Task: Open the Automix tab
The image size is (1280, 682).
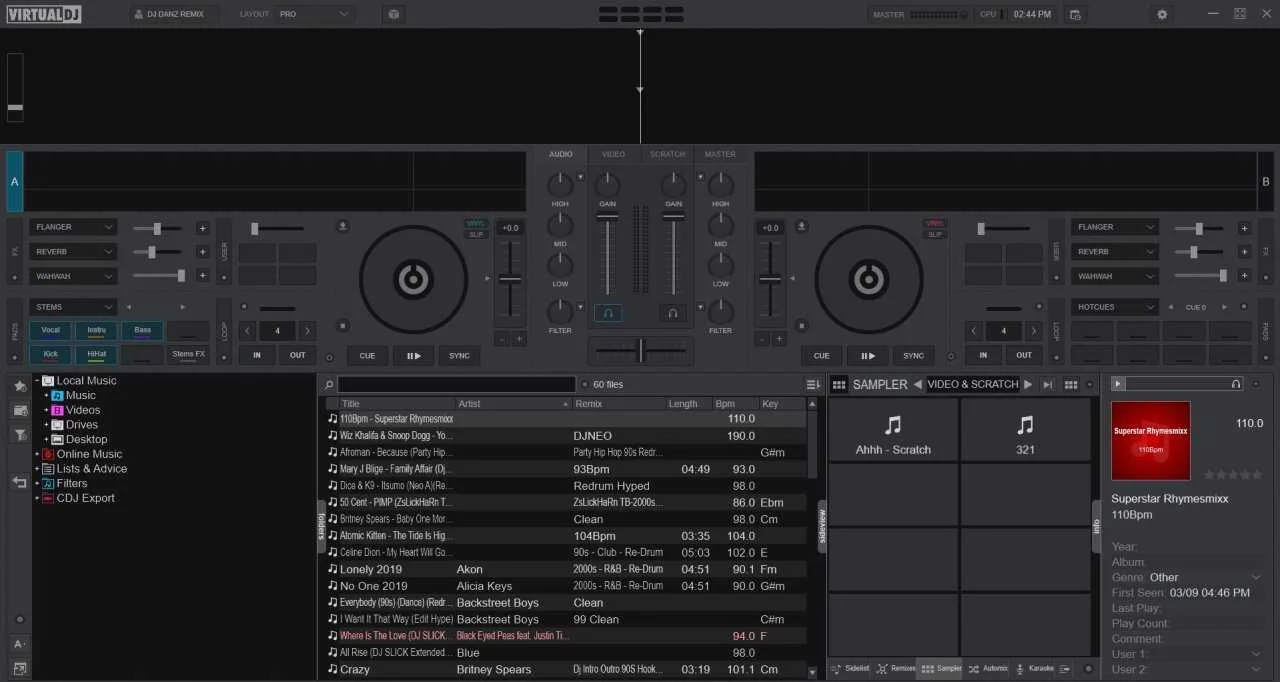Action: [988, 668]
